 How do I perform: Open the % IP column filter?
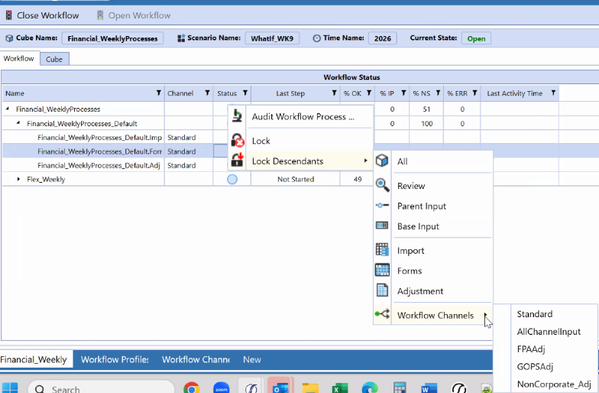click(x=403, y=93)
